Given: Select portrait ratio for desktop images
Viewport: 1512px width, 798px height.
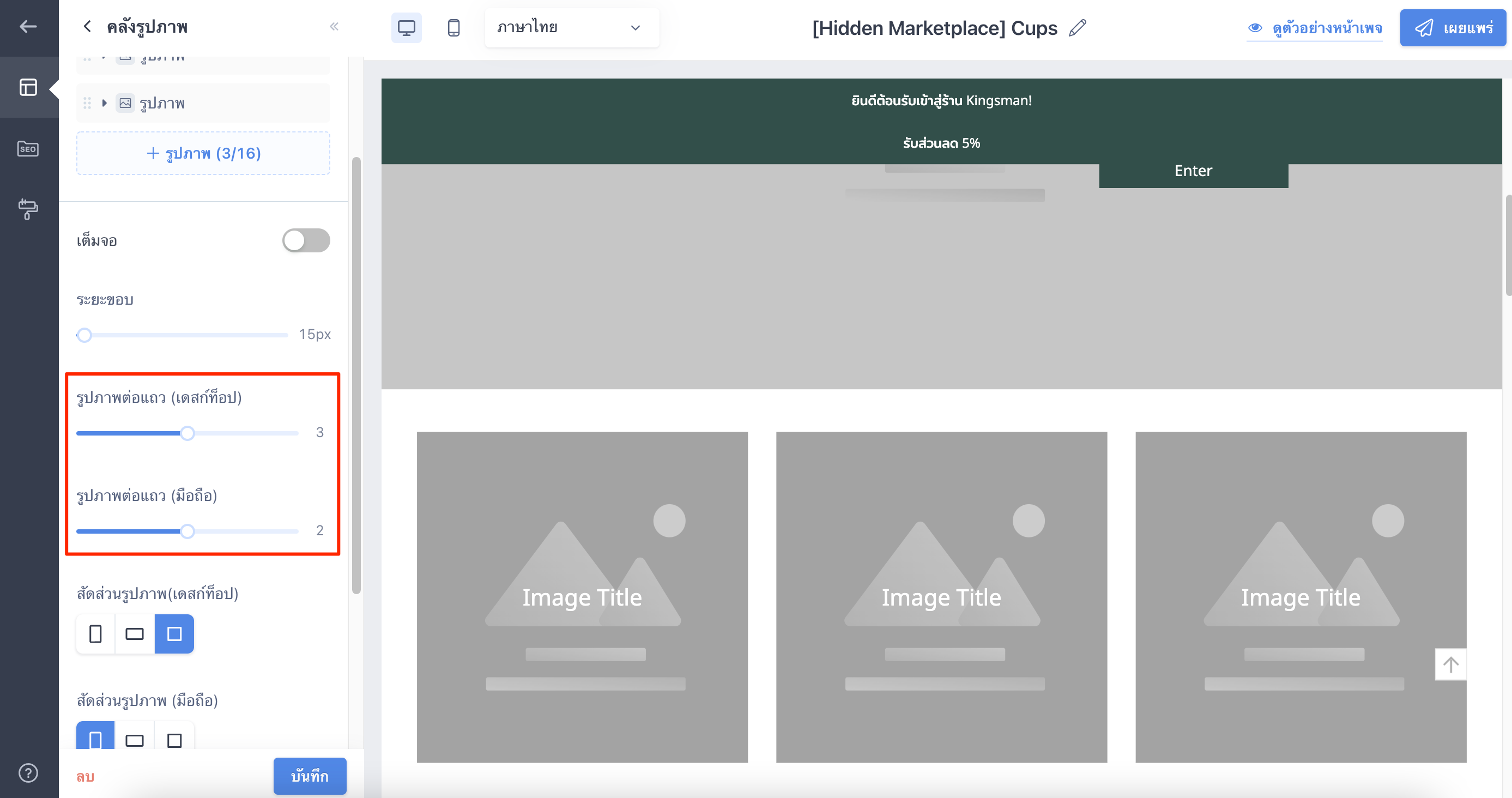Looking at the screenshot, I should click(95, 634).
